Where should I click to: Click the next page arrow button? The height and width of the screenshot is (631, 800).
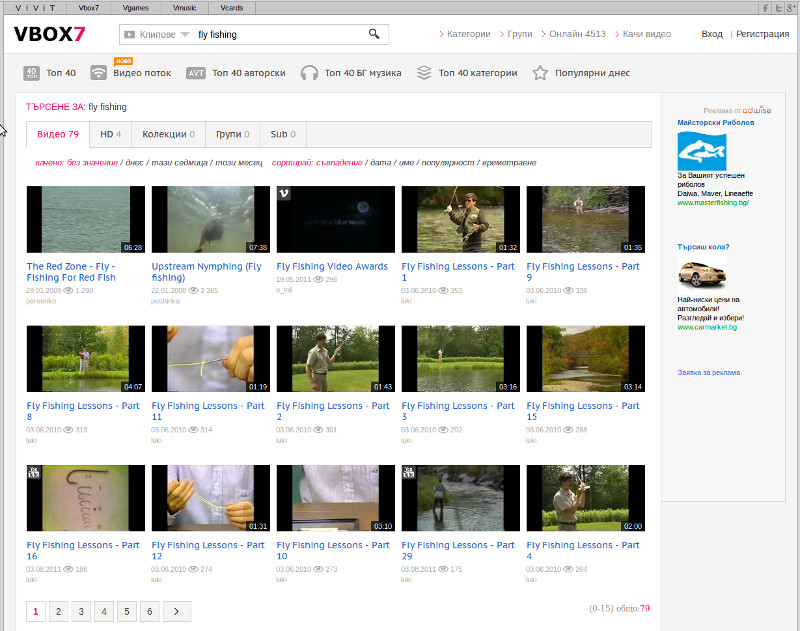[x=176, y=611]
